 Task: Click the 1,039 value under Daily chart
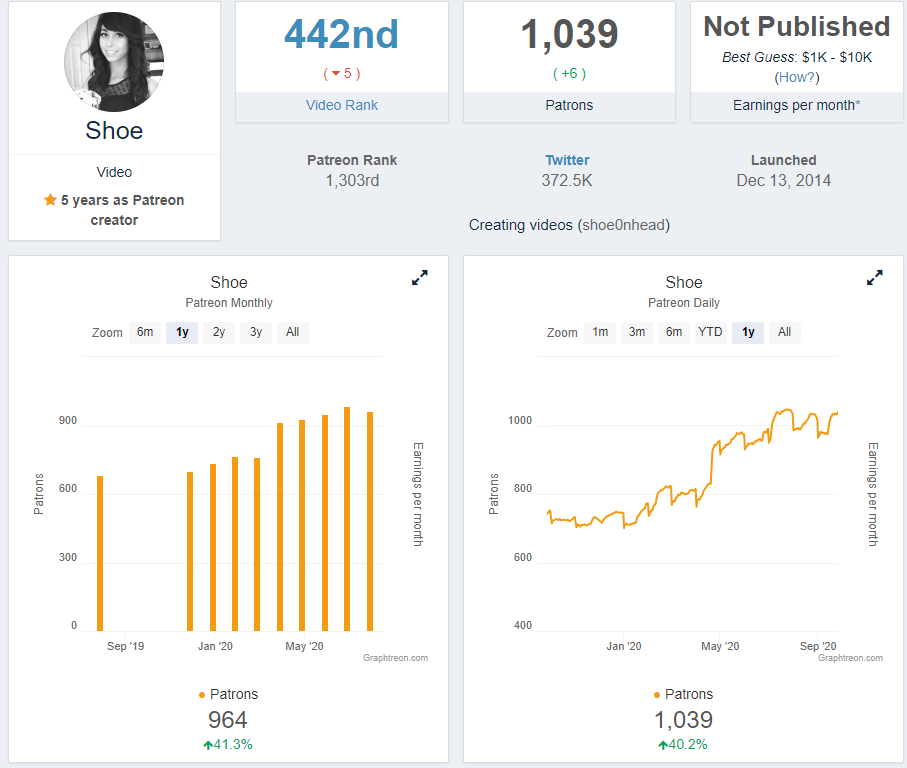pyautogui.click(x=683, y=720)
